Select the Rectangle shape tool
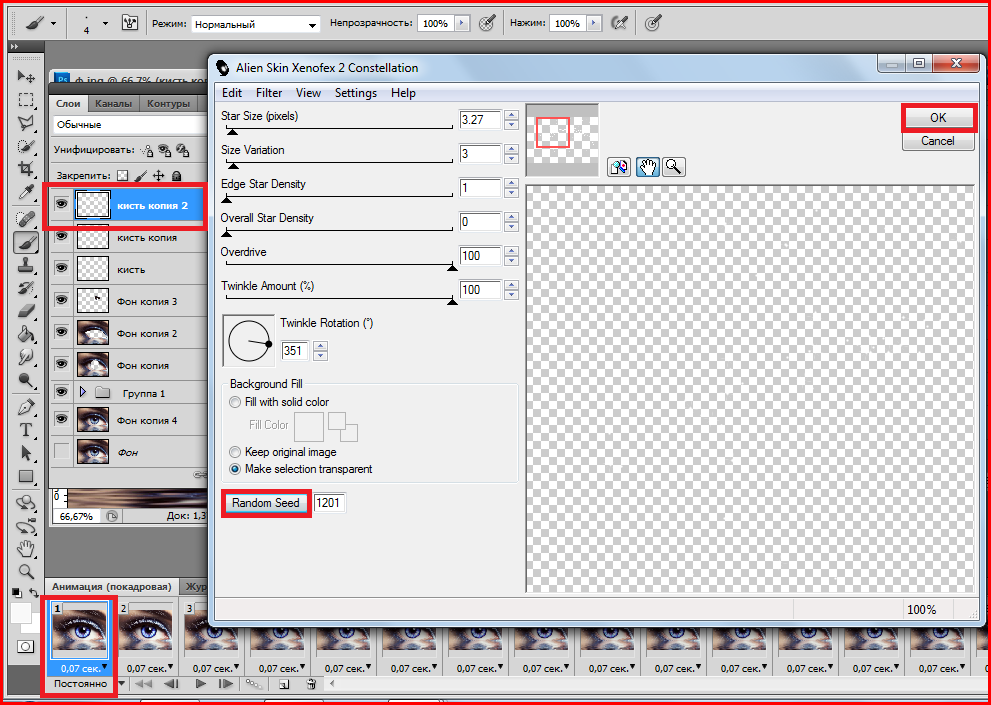 pos(25,476)
